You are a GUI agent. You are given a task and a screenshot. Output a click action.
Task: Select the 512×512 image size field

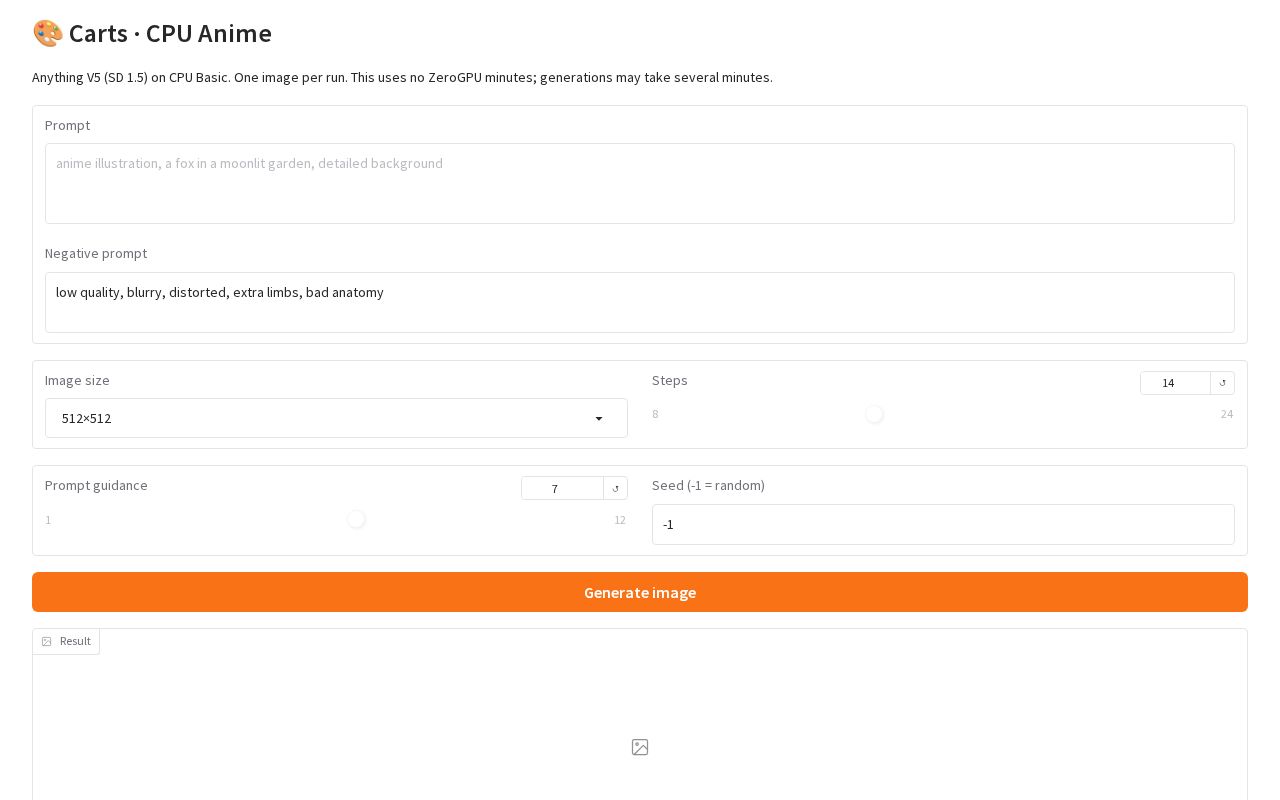tap(336, 418)
